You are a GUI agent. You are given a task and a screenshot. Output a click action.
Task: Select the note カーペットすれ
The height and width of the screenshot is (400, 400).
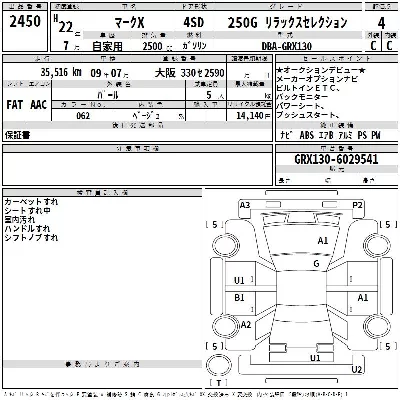click(31, 202)
